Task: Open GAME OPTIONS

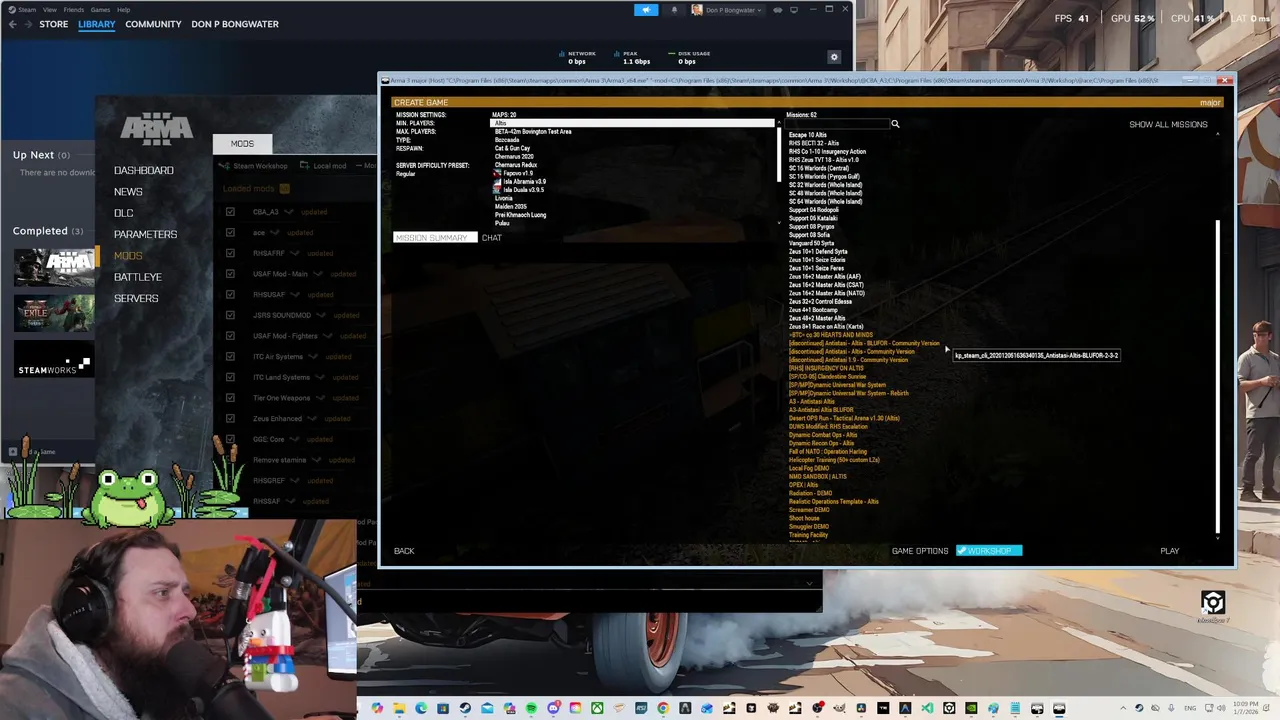Action: [920, 551]
